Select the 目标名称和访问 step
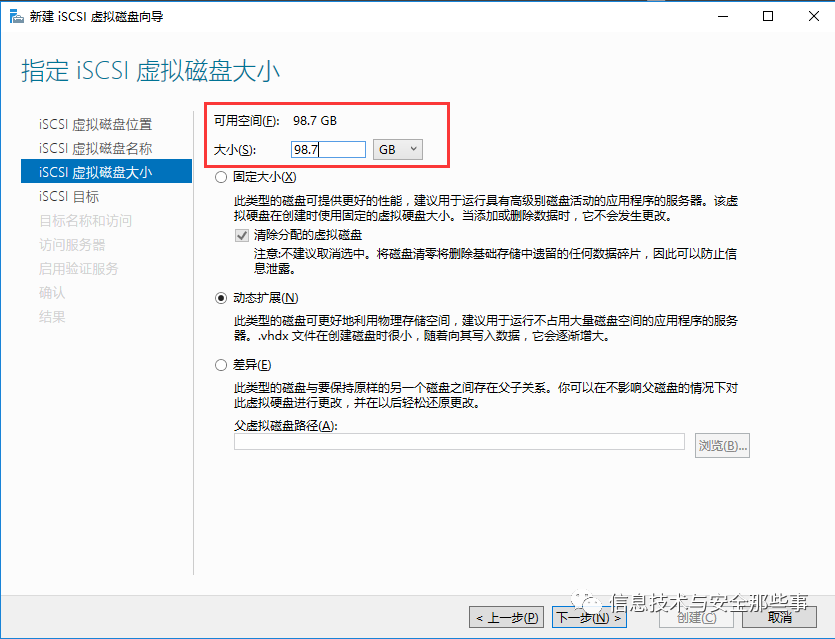 (x=85, y=220)
